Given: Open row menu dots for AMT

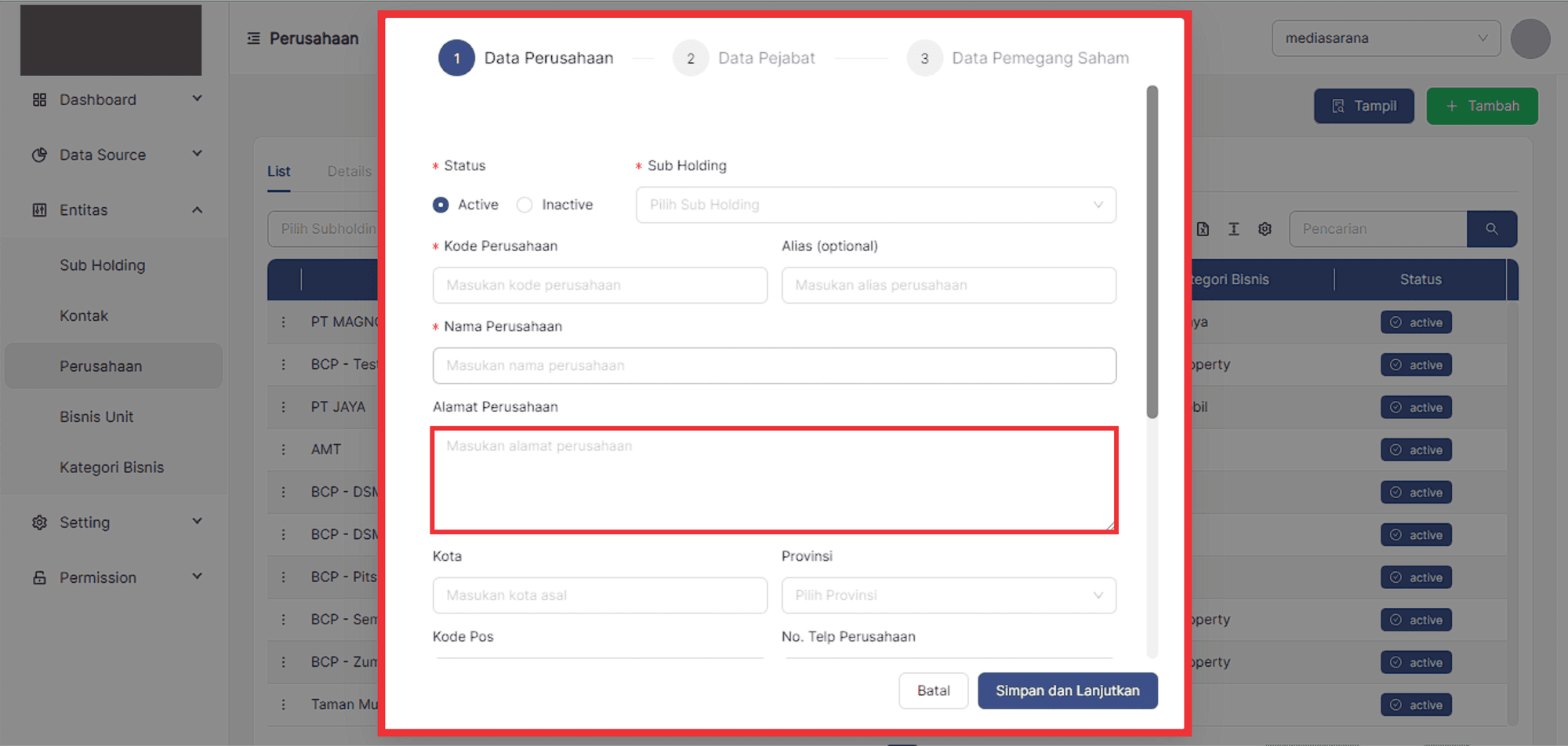Looking at the screenshot, I should click(284, 449).
